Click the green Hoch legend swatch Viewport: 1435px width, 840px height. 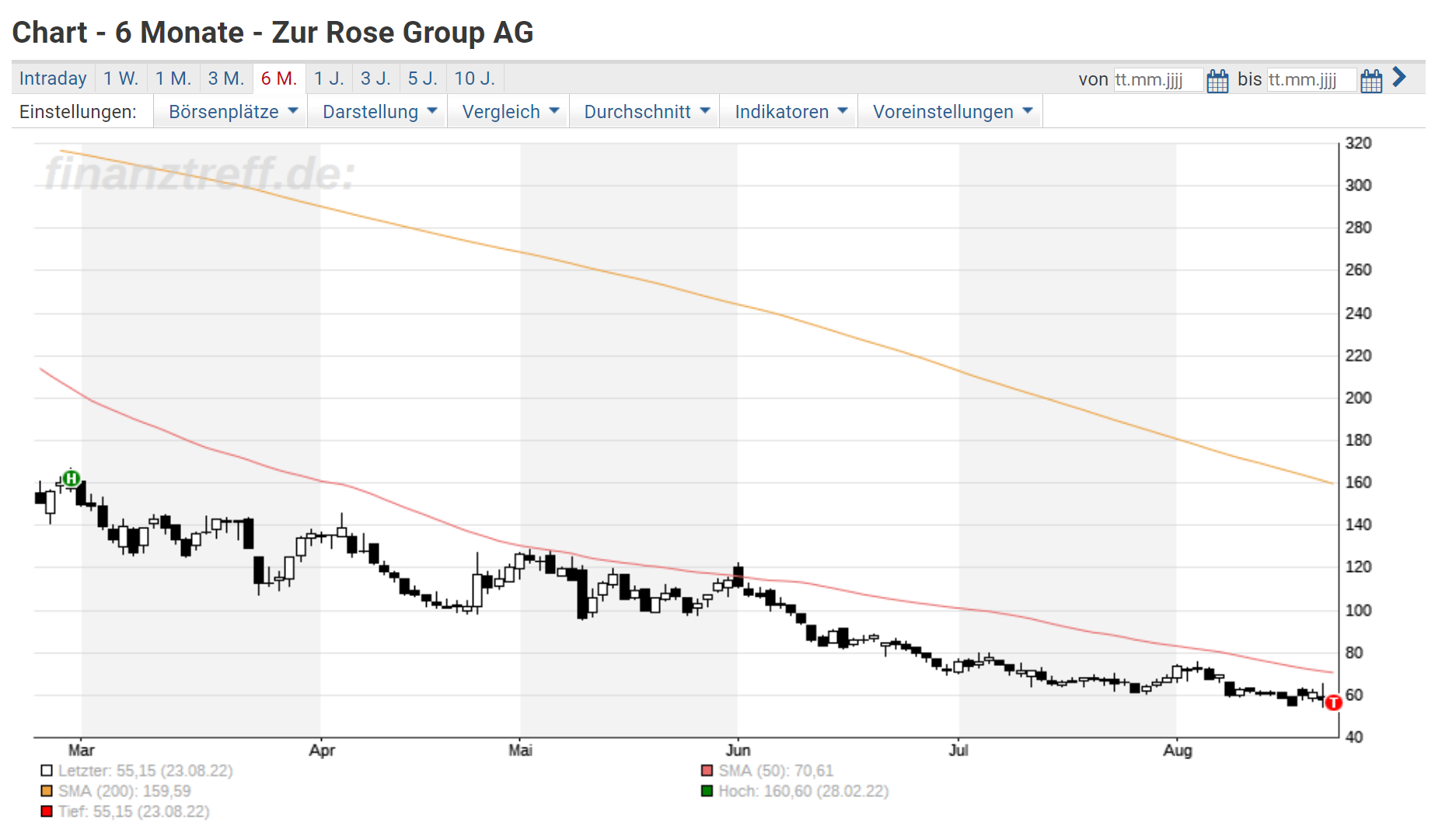pyautogui.click(x=707, y=791)
